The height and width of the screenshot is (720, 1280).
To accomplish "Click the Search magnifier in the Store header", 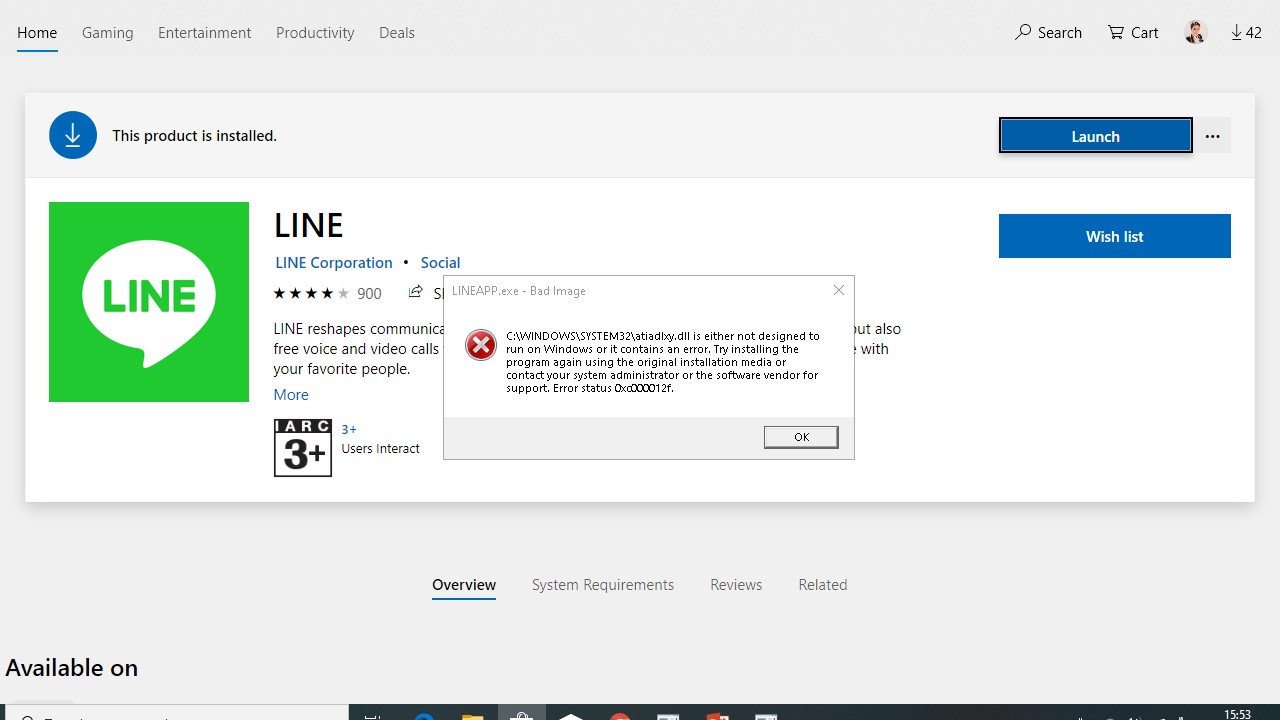I will [x=1022, y=32].
